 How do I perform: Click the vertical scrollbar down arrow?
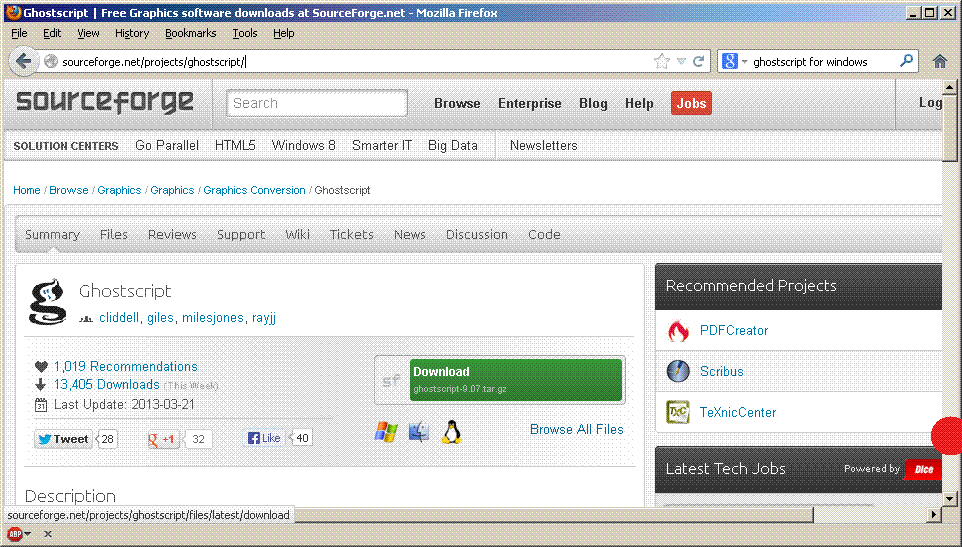point(950,498)
